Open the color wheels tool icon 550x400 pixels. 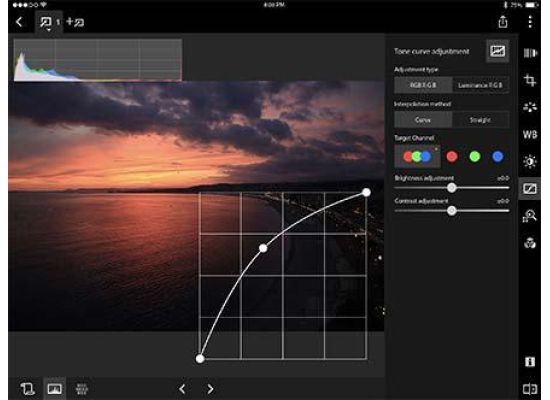tap(530, 243)
